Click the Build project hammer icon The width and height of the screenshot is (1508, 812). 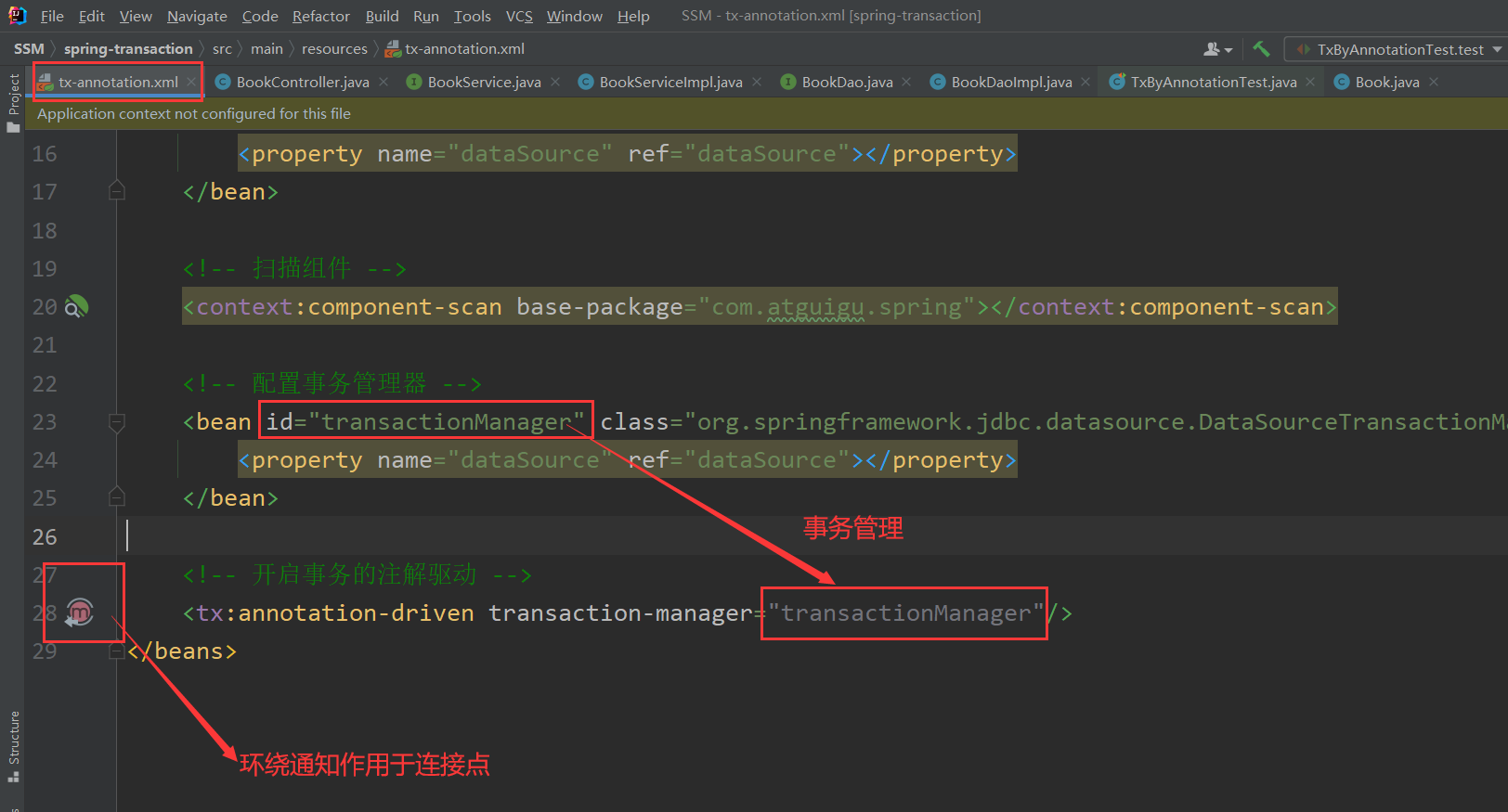[1261, 49]
